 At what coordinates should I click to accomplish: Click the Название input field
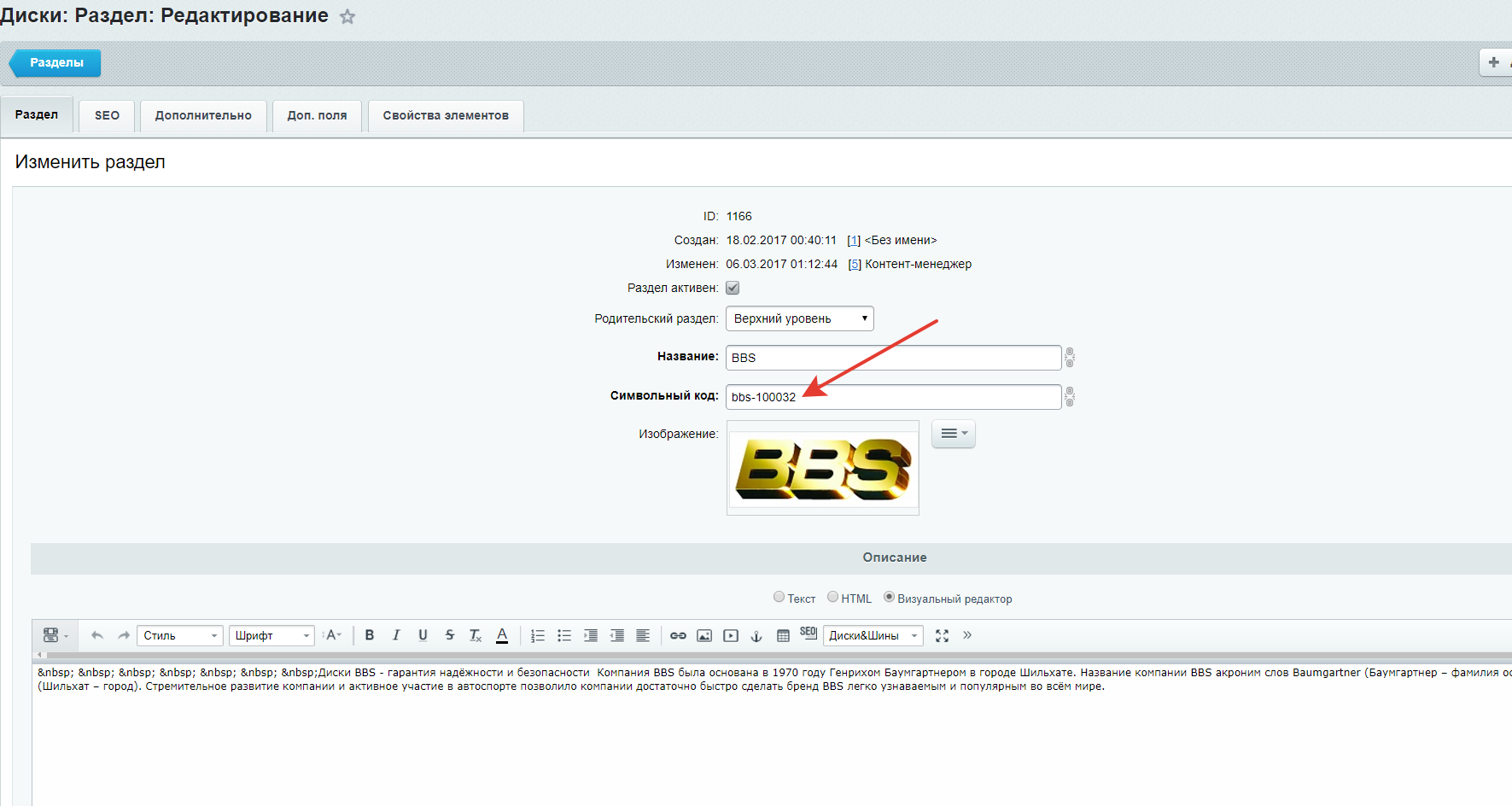[x=894, y=358]
